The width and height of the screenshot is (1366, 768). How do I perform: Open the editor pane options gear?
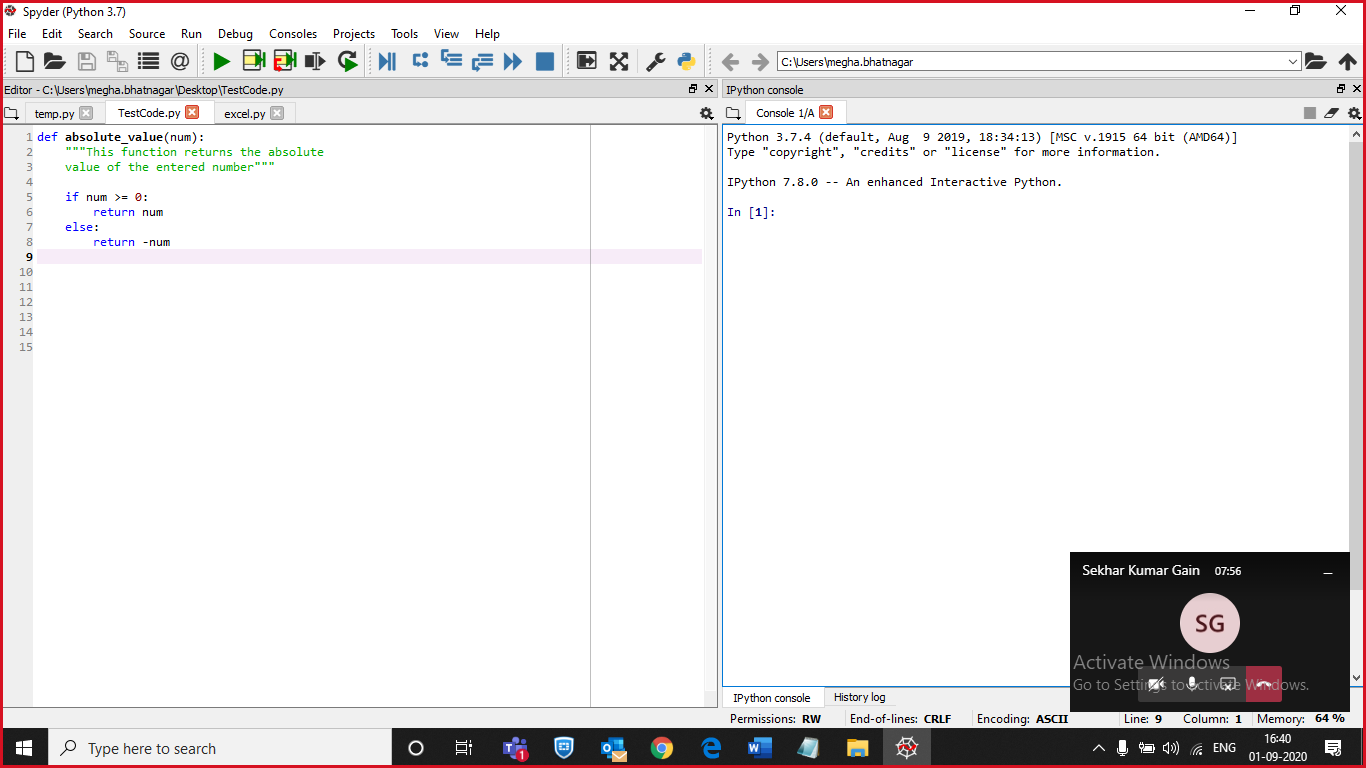click(x=706, y=114)
